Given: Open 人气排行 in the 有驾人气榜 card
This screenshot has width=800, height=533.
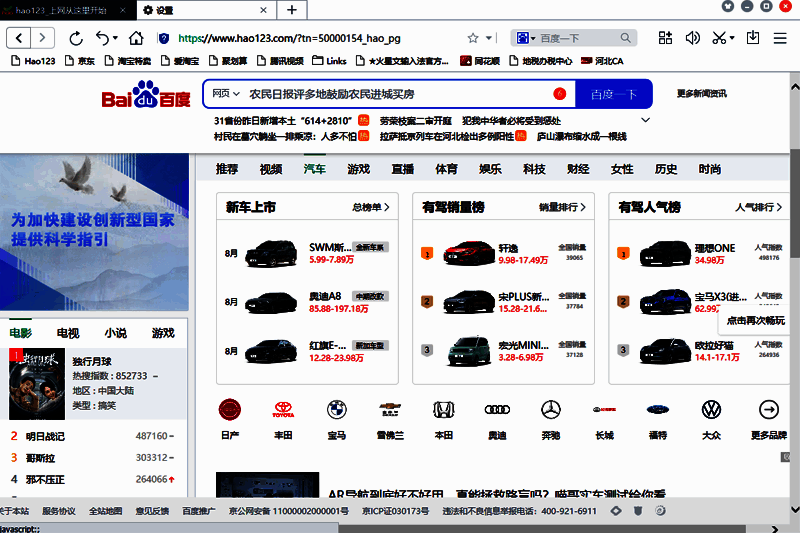Looking at the screenshot, I should (x=759, y=207).
